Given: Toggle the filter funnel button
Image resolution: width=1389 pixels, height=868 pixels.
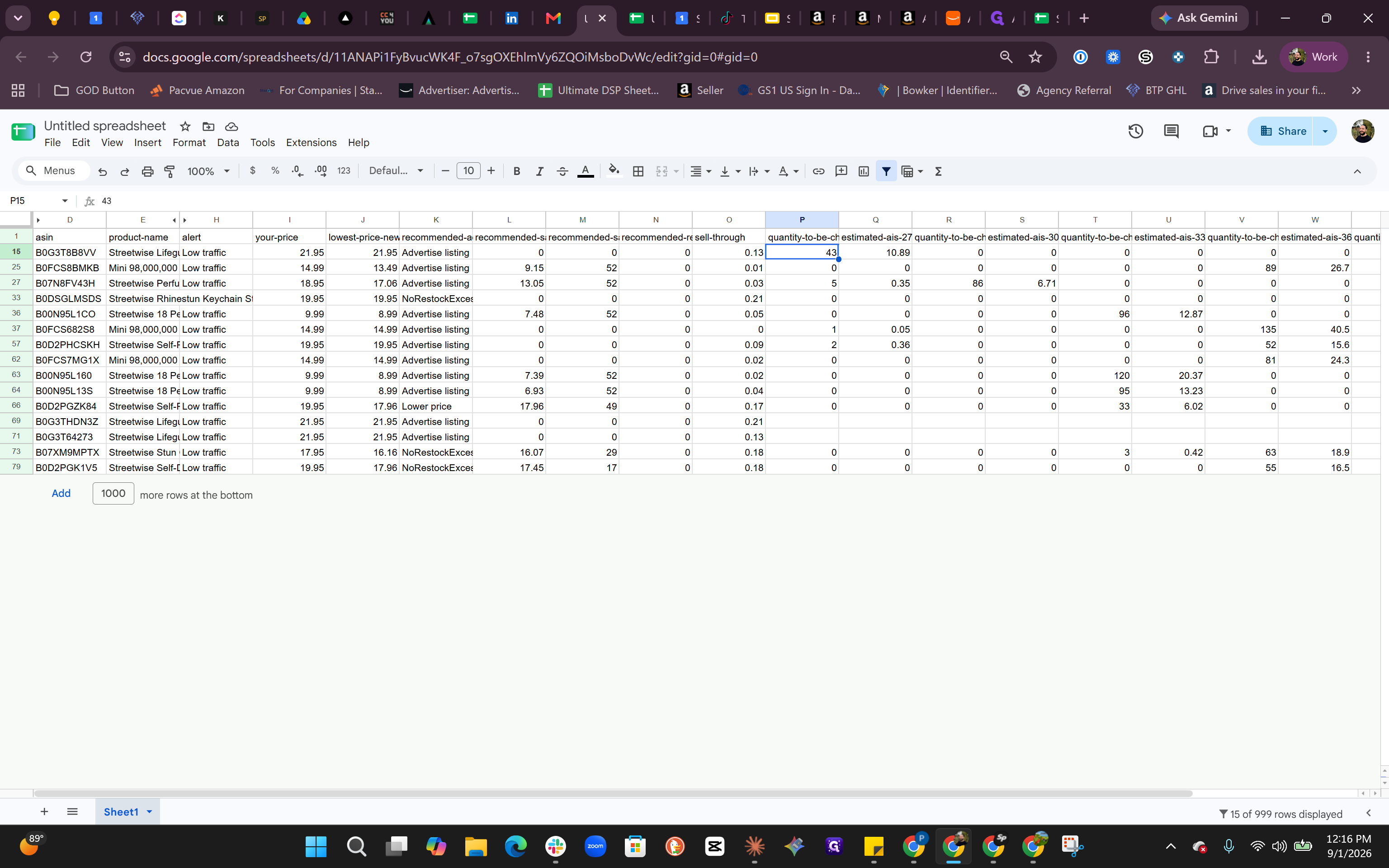Looking at the screenshot, I should [x=886, y=171].
